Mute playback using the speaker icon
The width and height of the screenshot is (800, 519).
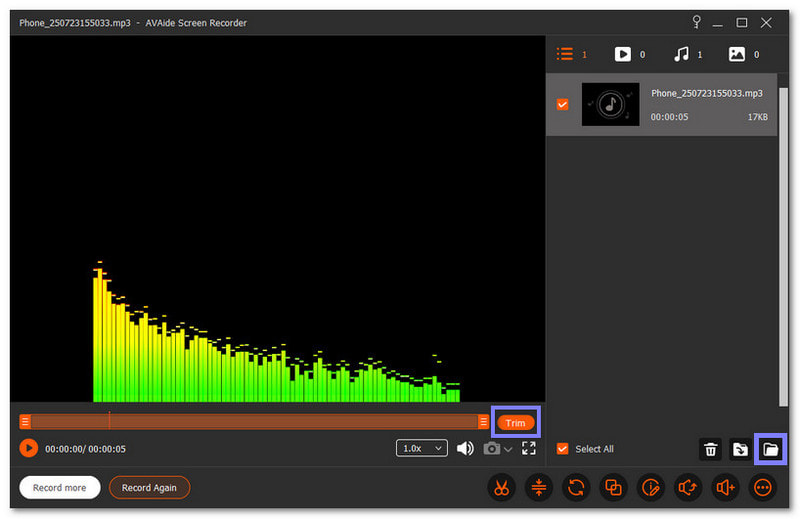tap(465, 448)
